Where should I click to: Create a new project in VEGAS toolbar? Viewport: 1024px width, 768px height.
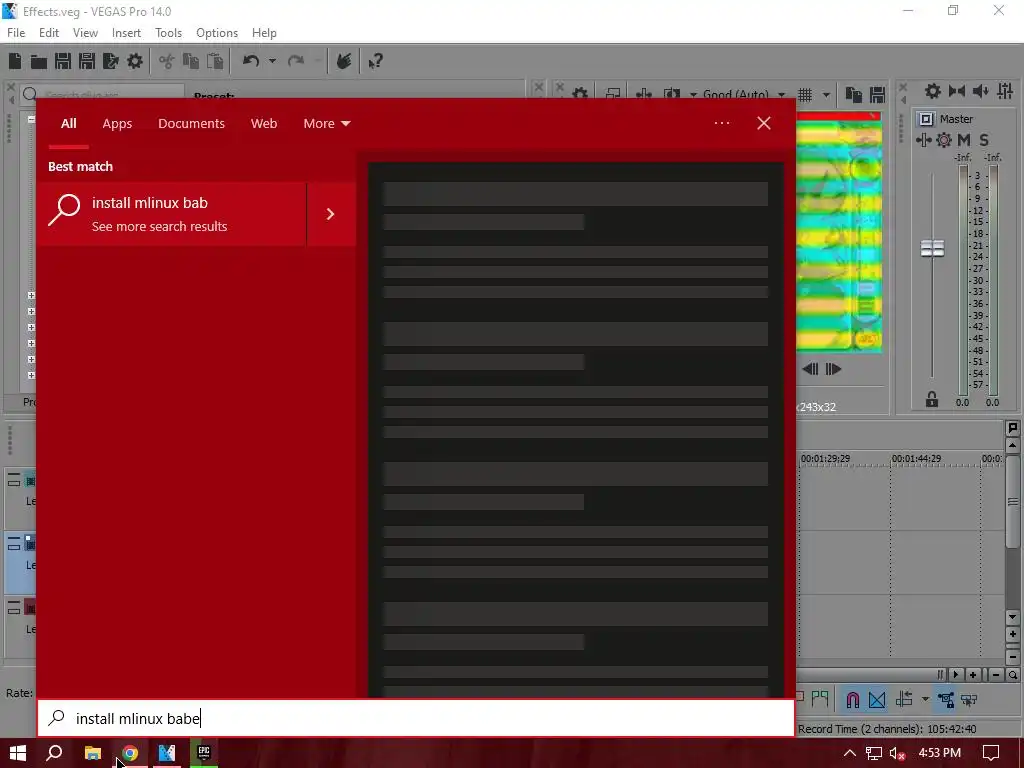pos(15,61)
